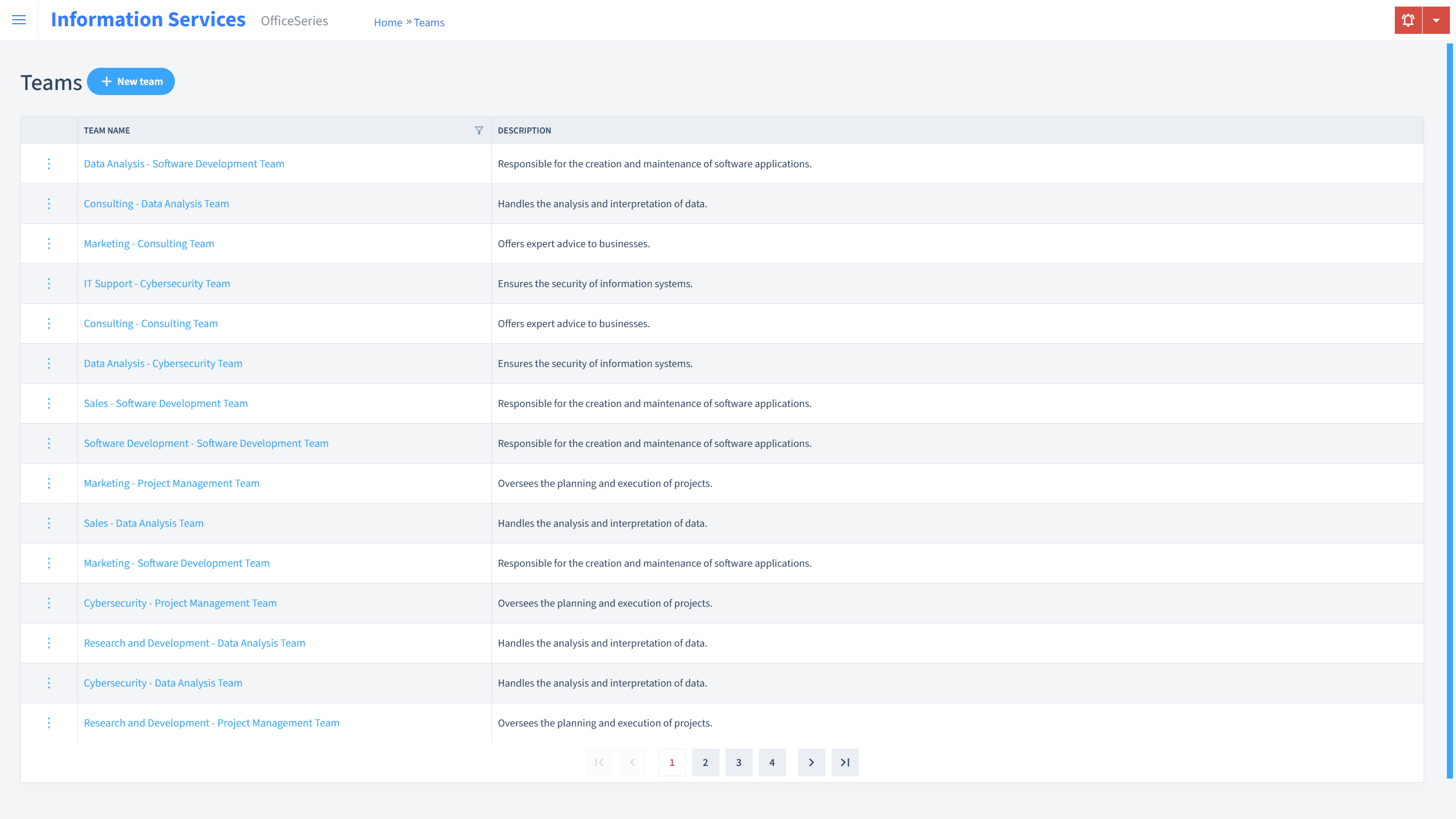The image size is (1456, 819).
Task: Click the three-dot menu for Data Analysis row
Action: [x=48, y=163]
